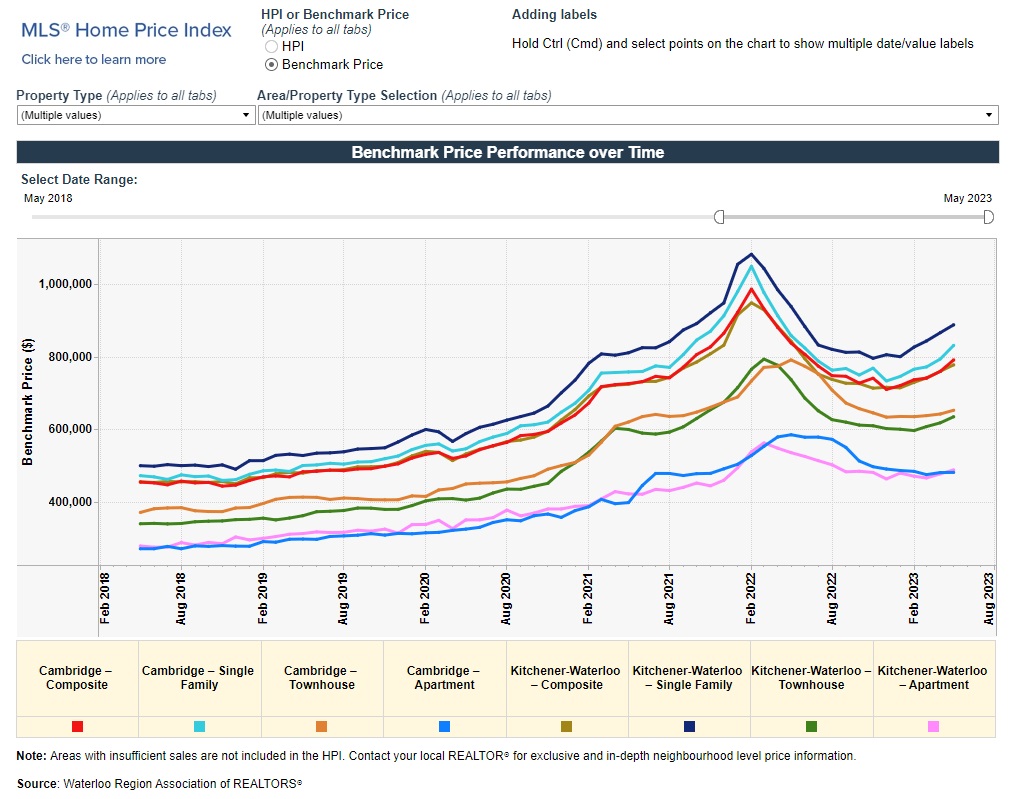The height and width of the screenshot is (799, 1010).
Task: Expand the Area/Property Type Selection dropdown
Action: (628, 115)
